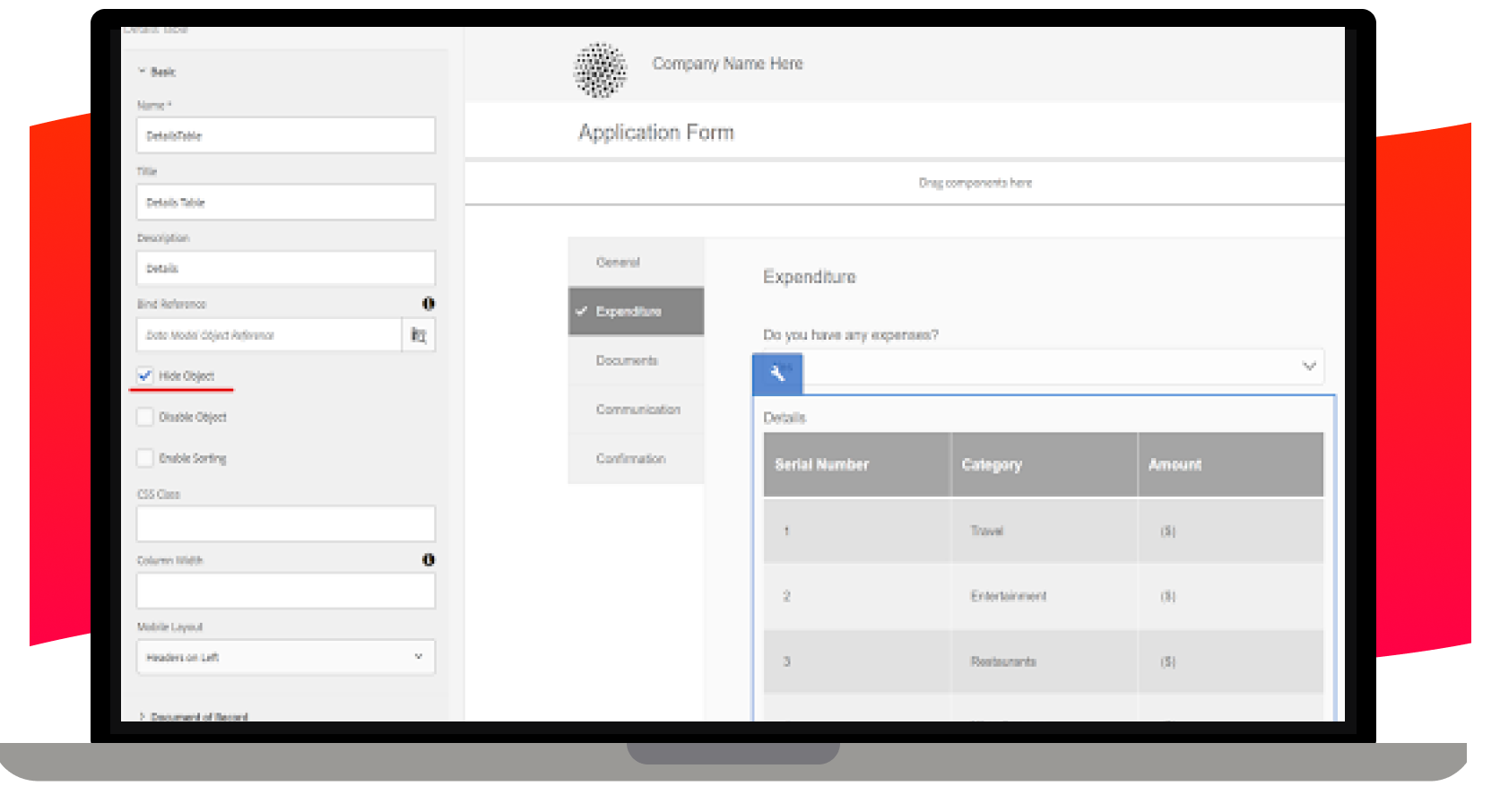
Task: Open the Mobile Layout dropdown showing Headers on Left
Action: (285, 657)
